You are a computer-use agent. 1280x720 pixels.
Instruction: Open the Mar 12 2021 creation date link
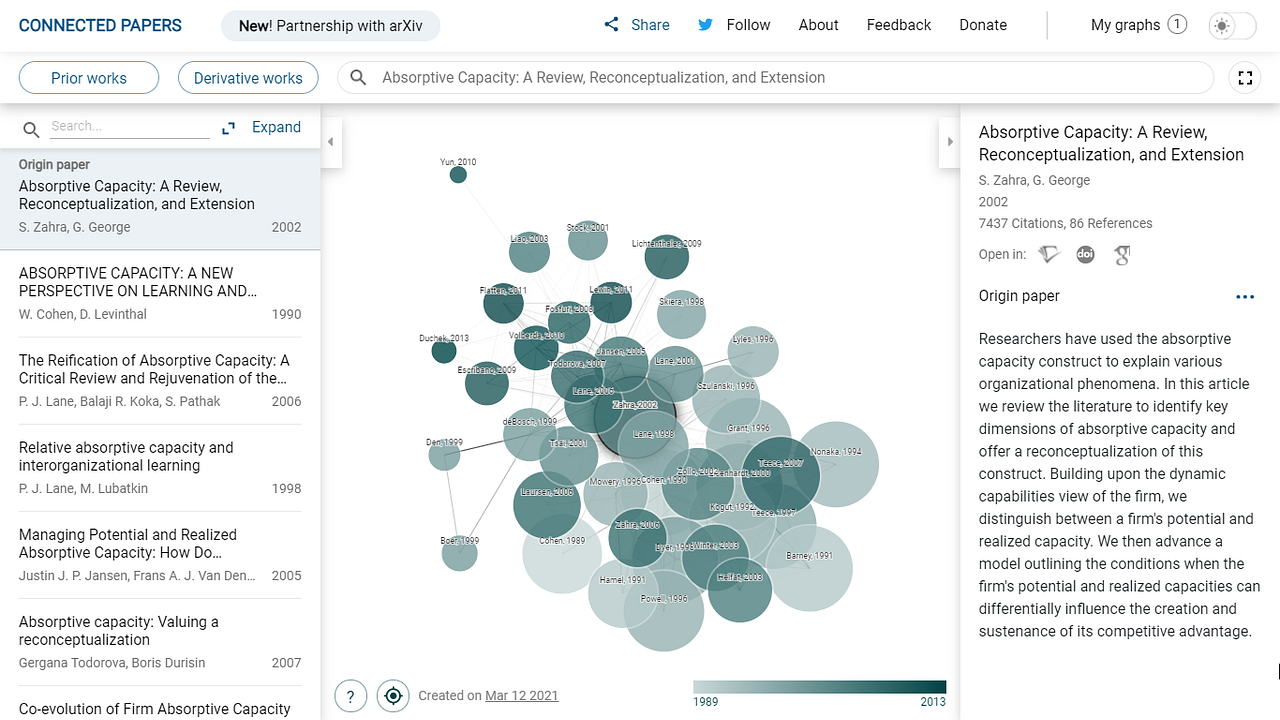pos(521,695)
